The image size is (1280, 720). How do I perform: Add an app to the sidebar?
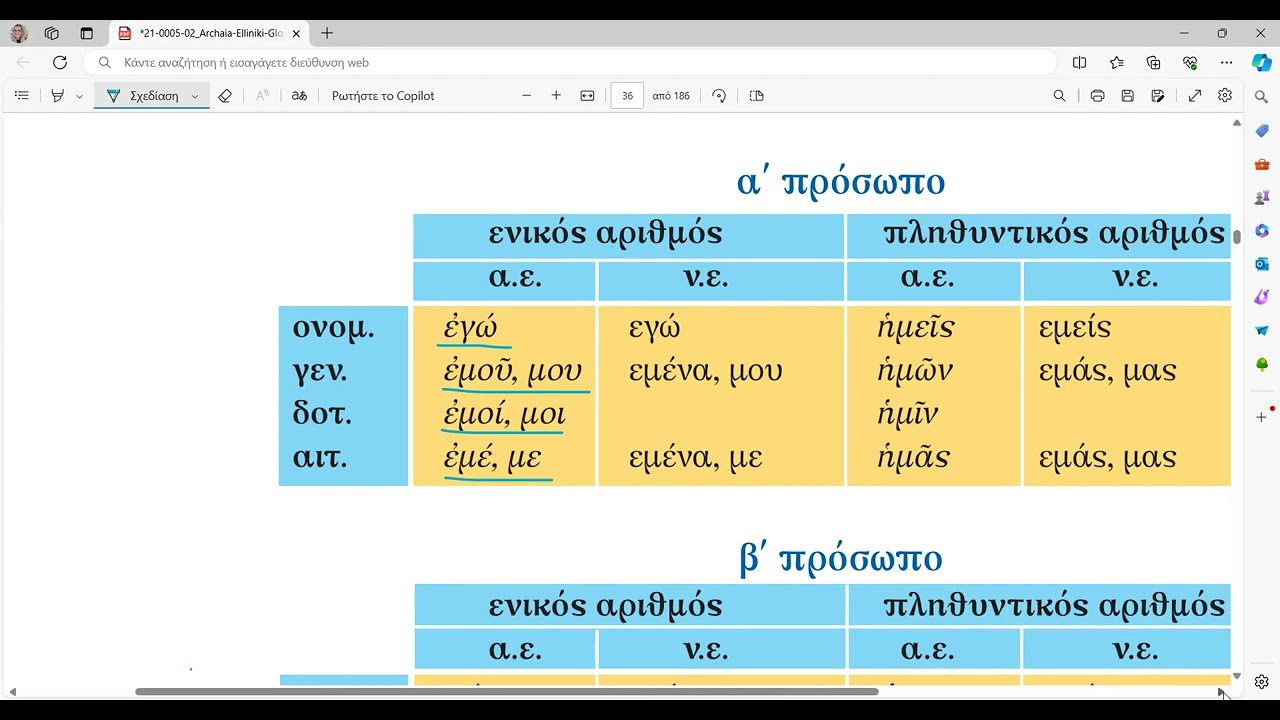click(x=1261, y=417)
